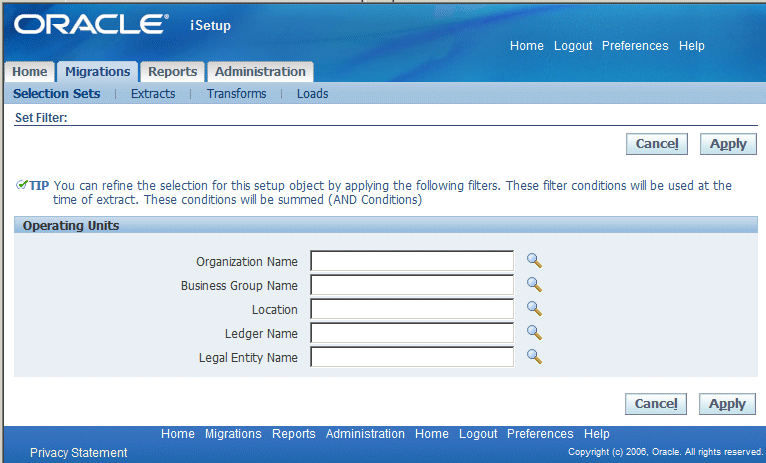This screenshot has height=463, width=766.
Task: Click the iSetup title text
Action: click(x=211, y=25)
